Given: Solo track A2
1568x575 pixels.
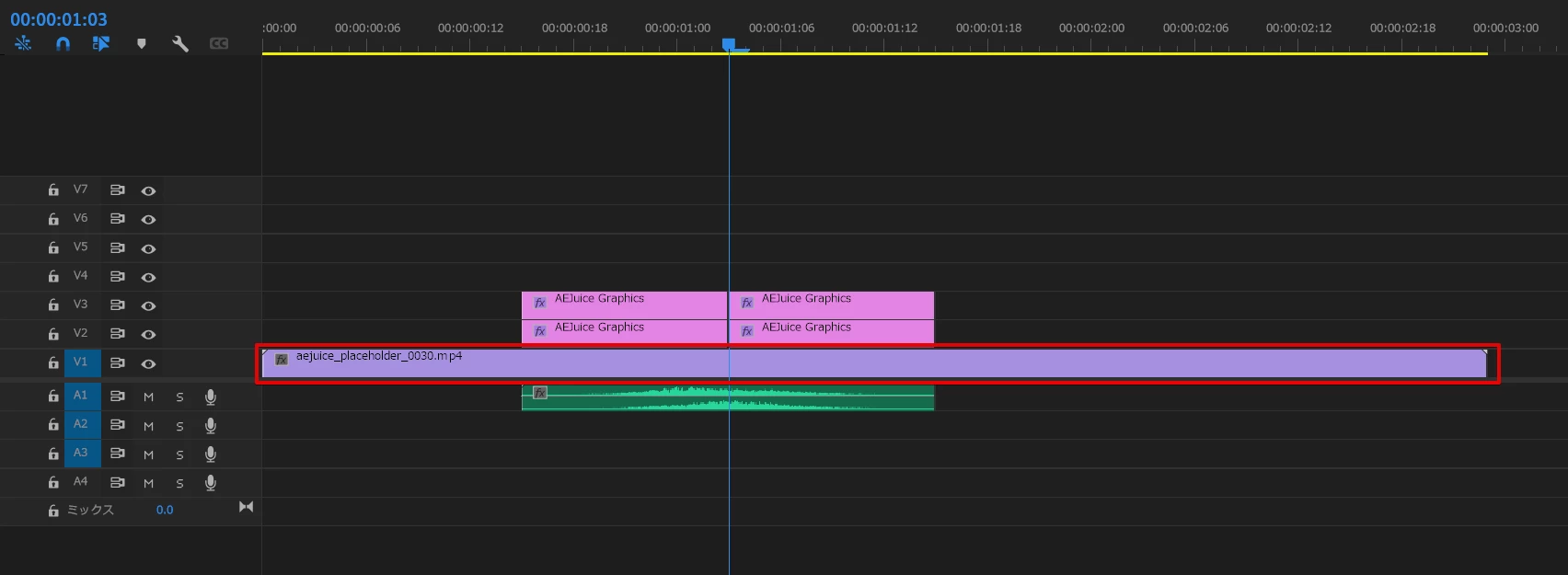Looking at the screenshot, I should pyautogui.click(x=179, y=426).
